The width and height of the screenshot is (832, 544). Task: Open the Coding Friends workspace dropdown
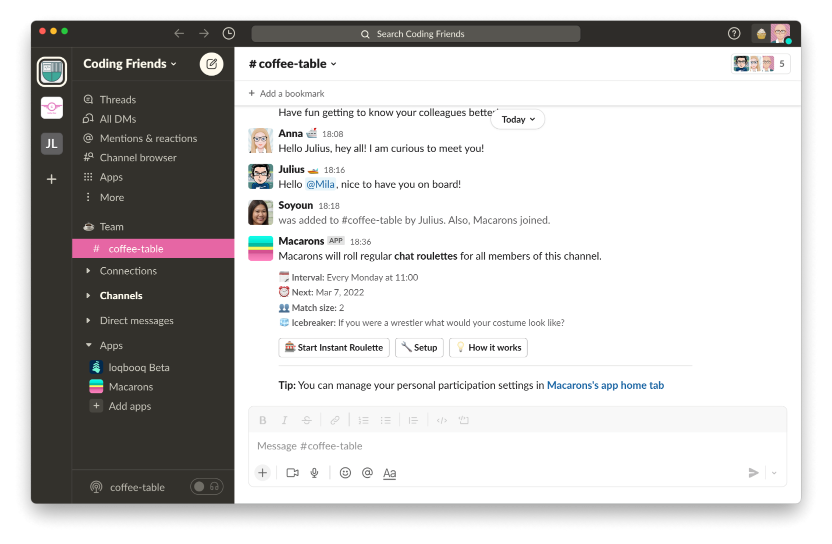130,64
